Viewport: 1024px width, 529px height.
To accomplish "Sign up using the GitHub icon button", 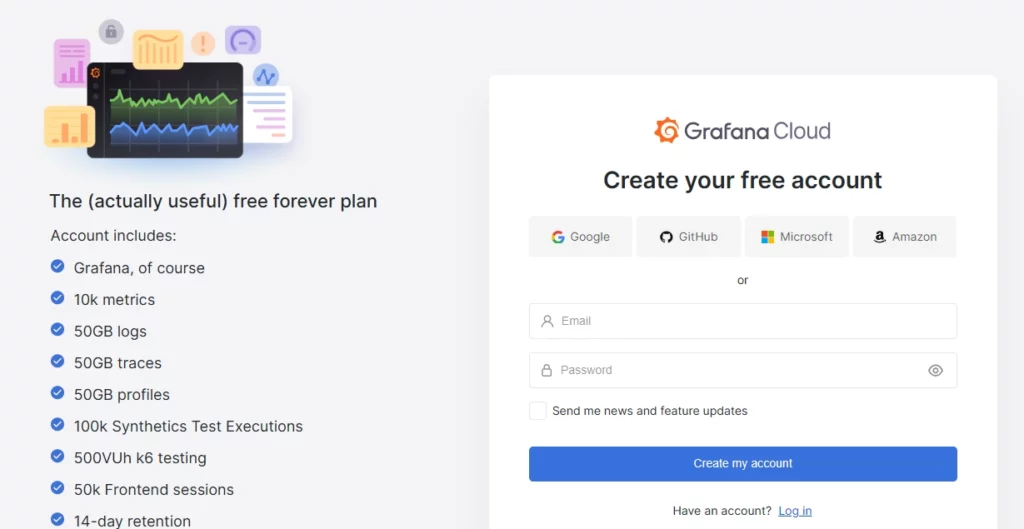I will (x=688, y=236).
